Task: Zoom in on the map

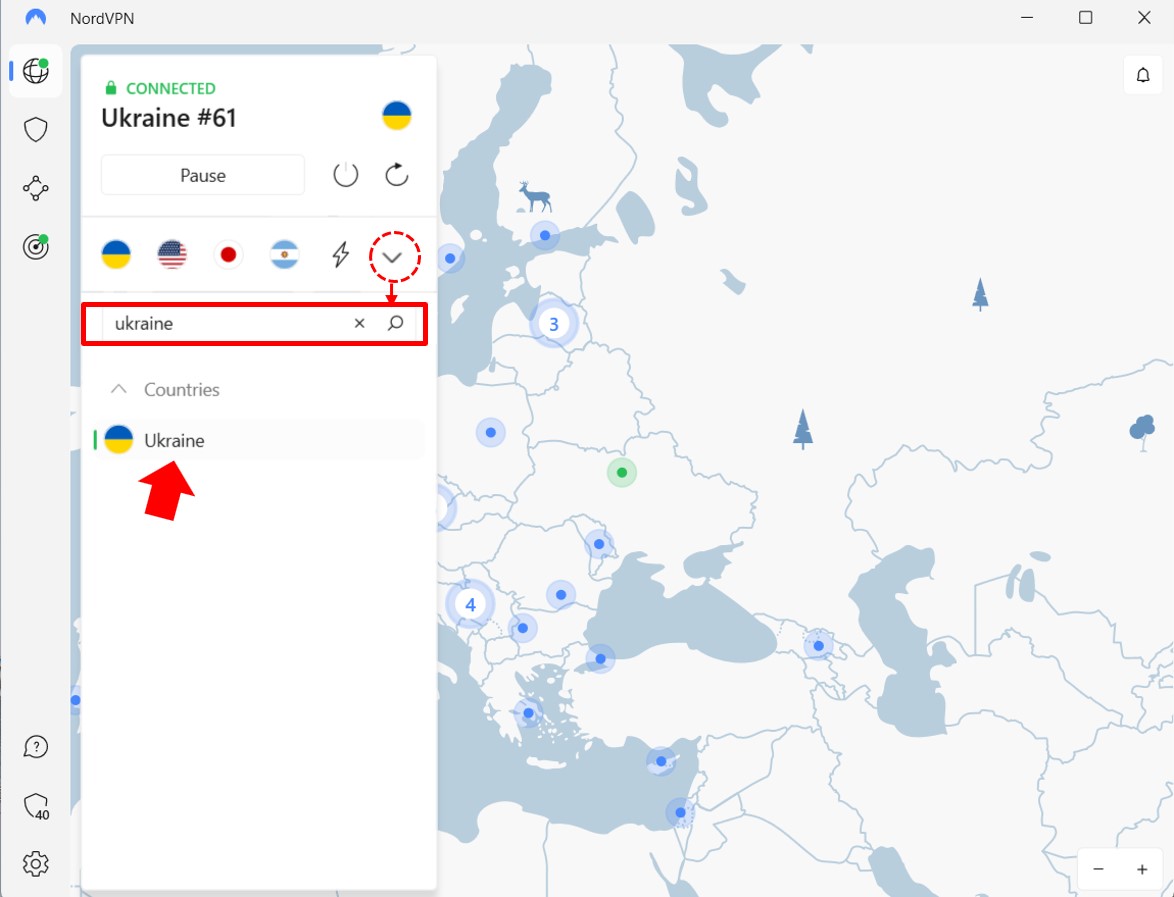Action: 1141,869
